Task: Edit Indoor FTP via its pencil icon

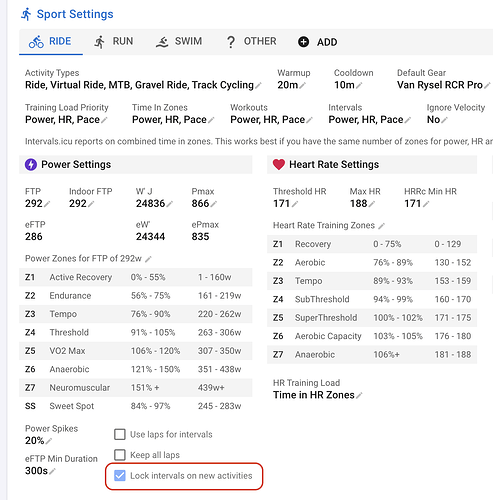Action: coord(91,204)
